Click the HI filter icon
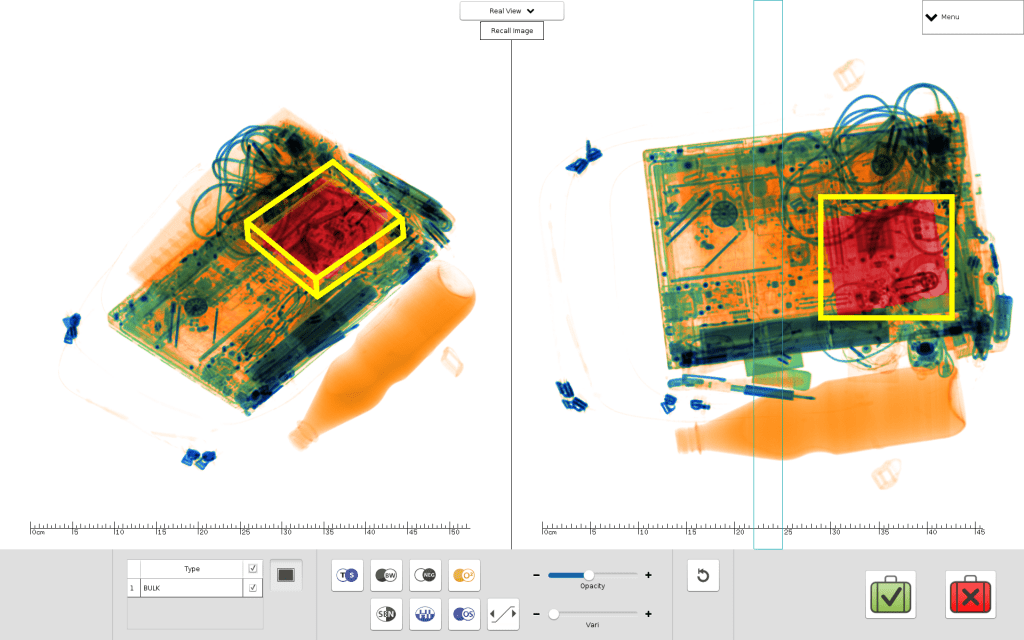 425,614
